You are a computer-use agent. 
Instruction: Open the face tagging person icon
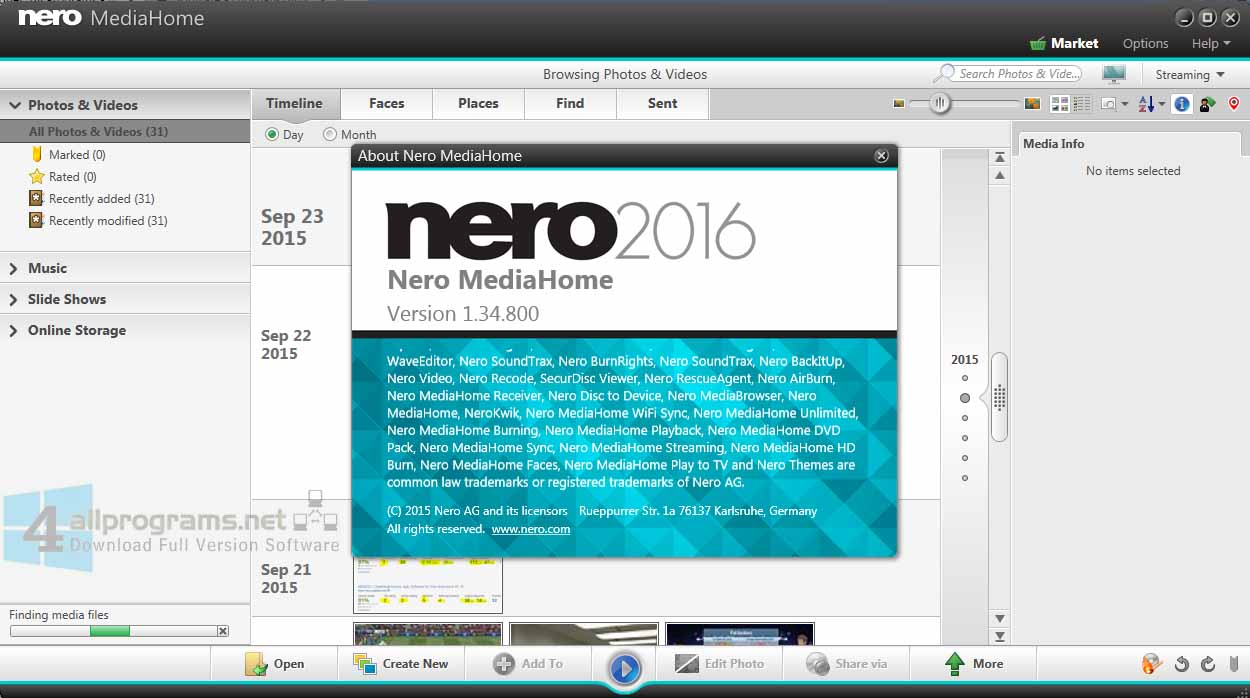click(x=1207, y=104)
